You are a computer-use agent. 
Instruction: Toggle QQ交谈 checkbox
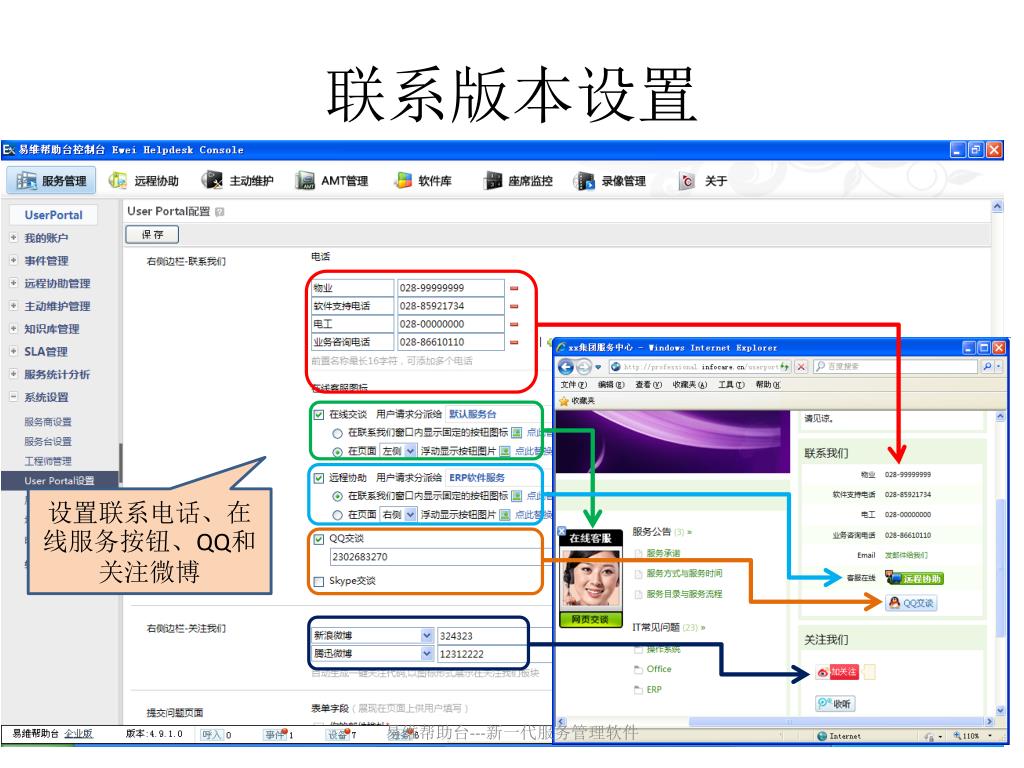[x=319, y=539]
